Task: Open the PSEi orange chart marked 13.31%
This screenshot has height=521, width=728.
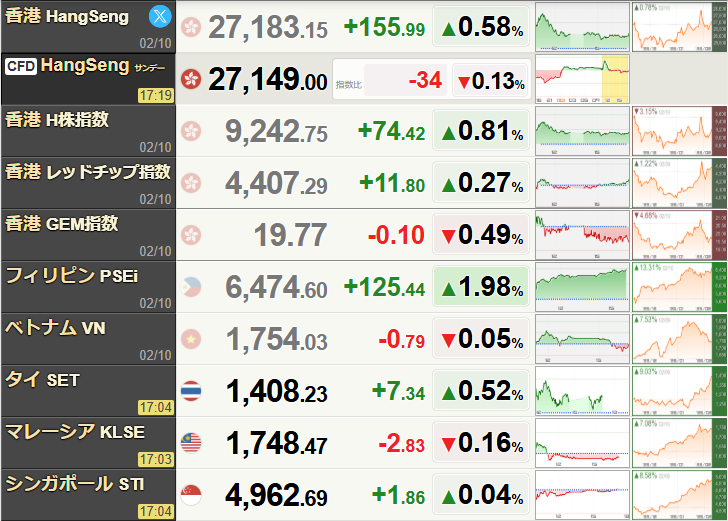Action: [x=680, y=287]
